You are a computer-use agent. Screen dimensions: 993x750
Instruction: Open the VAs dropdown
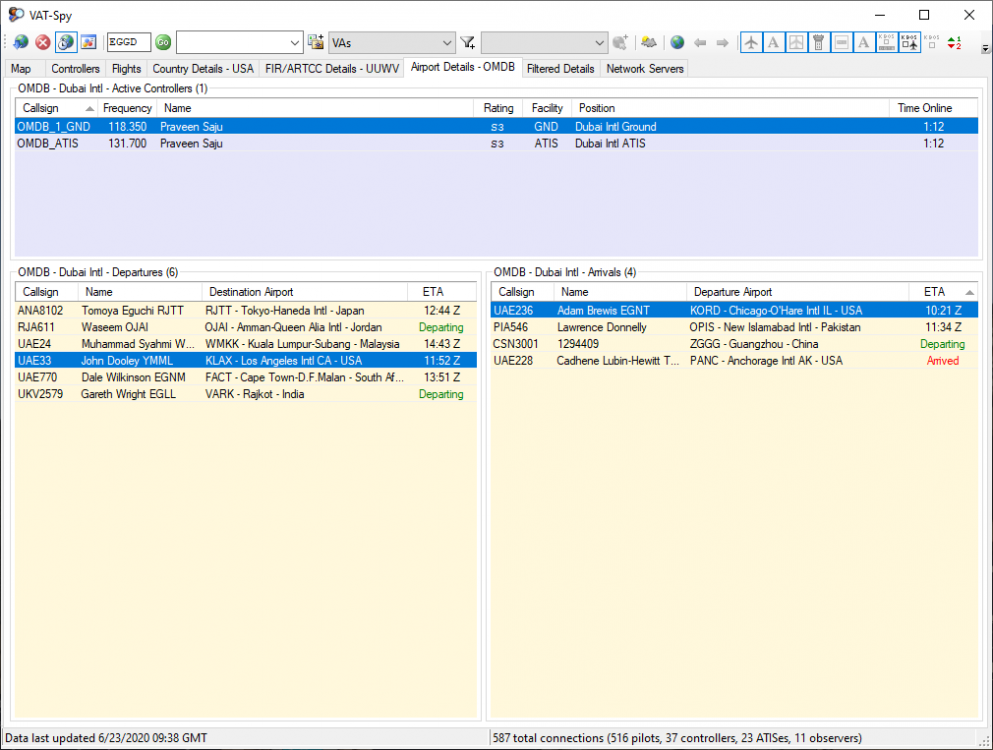pyautogui.click(x=446, y=42)
